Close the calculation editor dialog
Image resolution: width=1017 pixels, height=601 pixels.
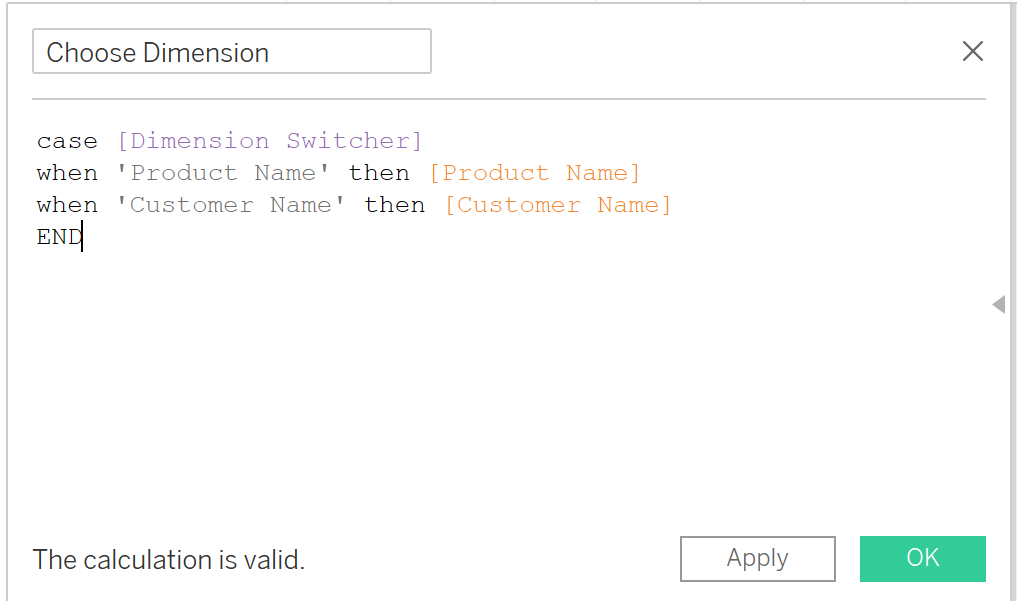972,52
